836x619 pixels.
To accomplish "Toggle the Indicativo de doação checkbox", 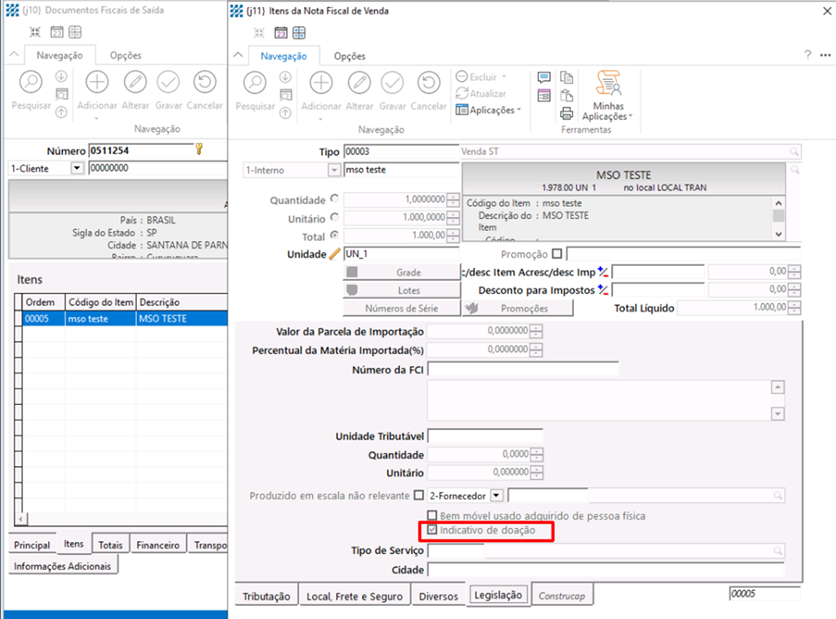I will pyautogui.click(x=432, y=530).
